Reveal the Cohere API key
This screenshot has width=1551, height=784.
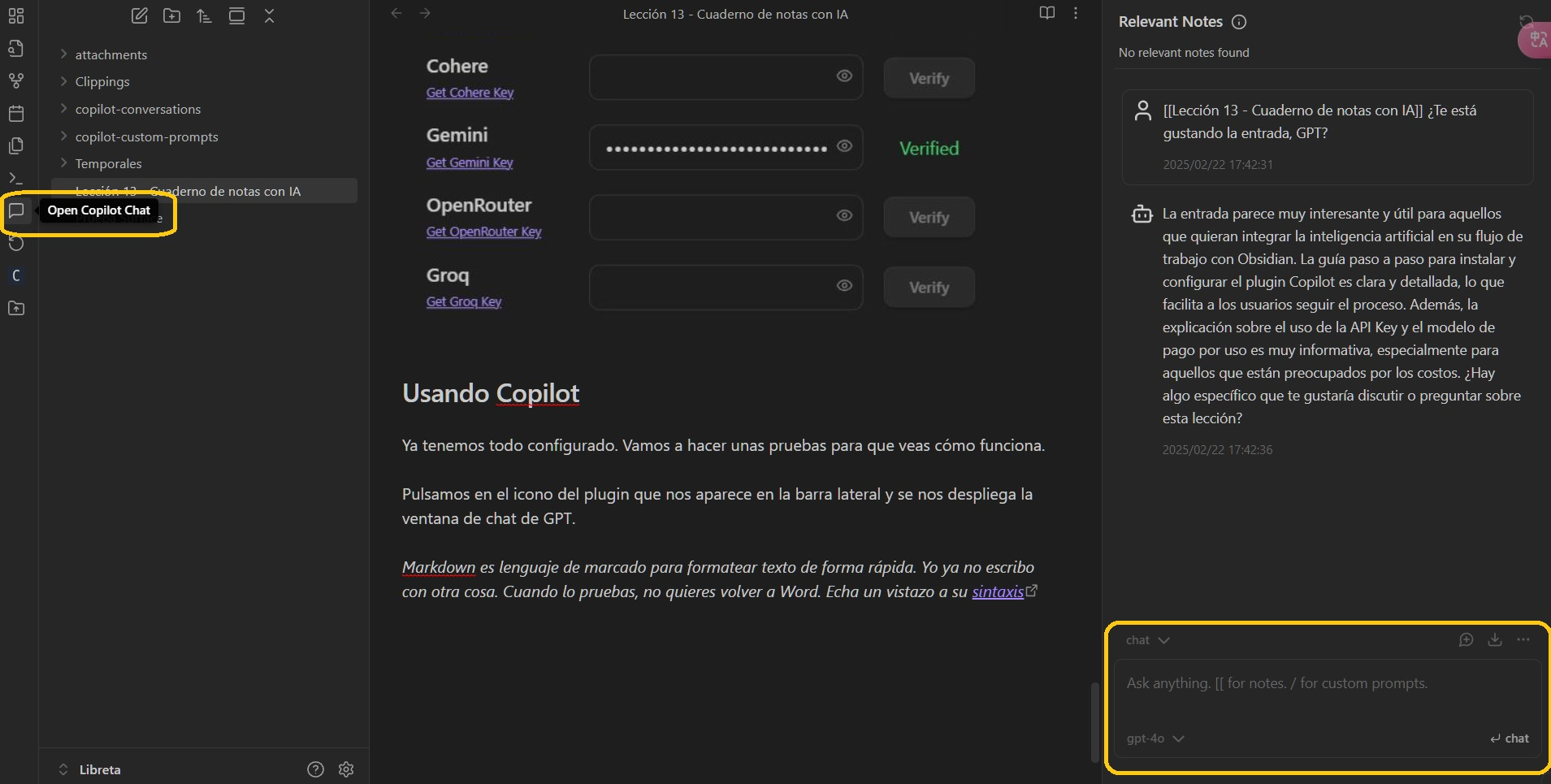click(x=844, y=76)
